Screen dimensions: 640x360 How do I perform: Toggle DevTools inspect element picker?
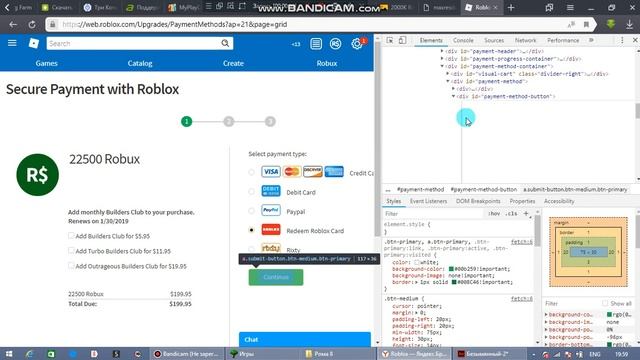(x=390, y=40)
